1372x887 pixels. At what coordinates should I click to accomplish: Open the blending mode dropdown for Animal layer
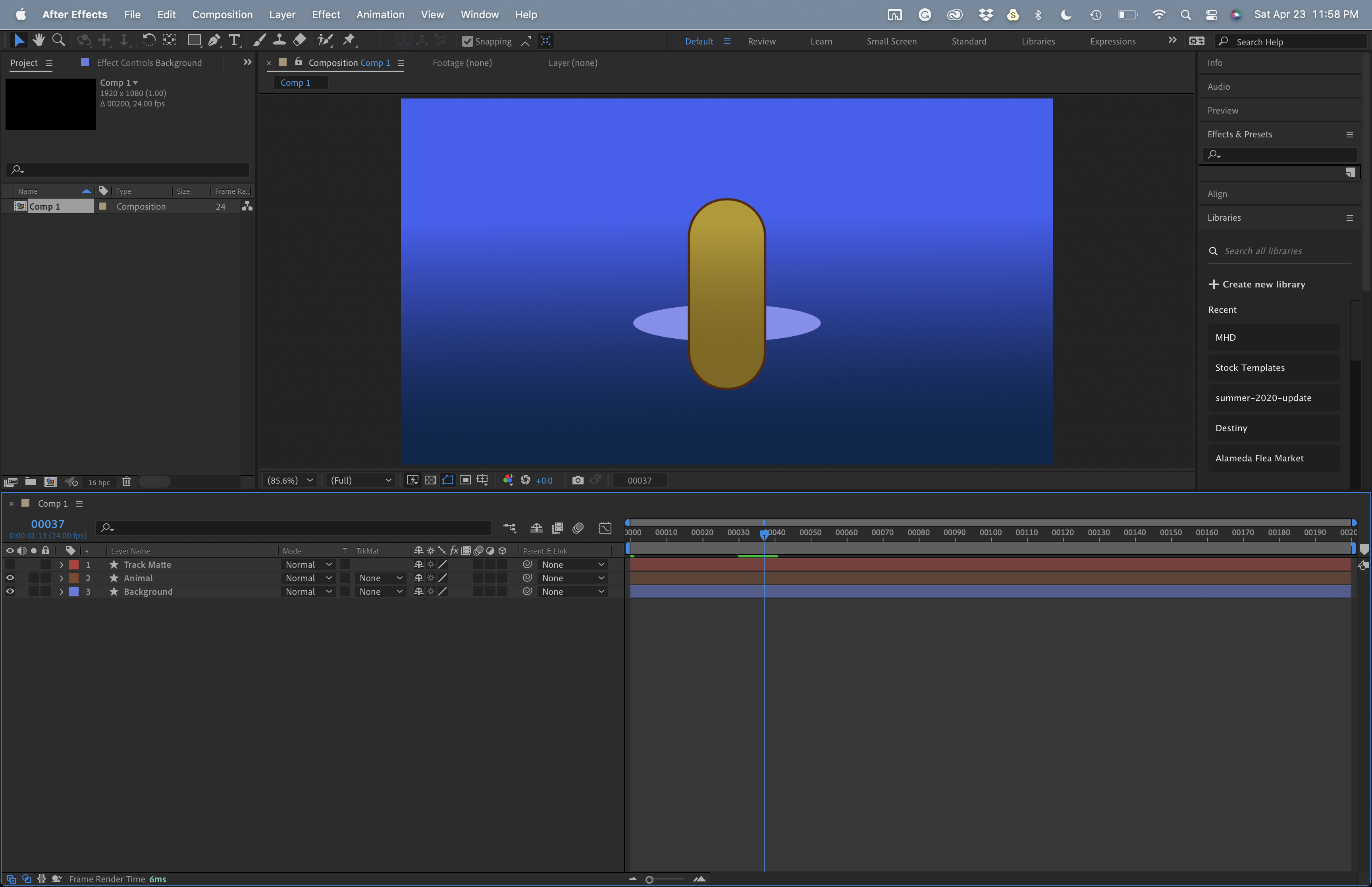[x=308, y=578]
